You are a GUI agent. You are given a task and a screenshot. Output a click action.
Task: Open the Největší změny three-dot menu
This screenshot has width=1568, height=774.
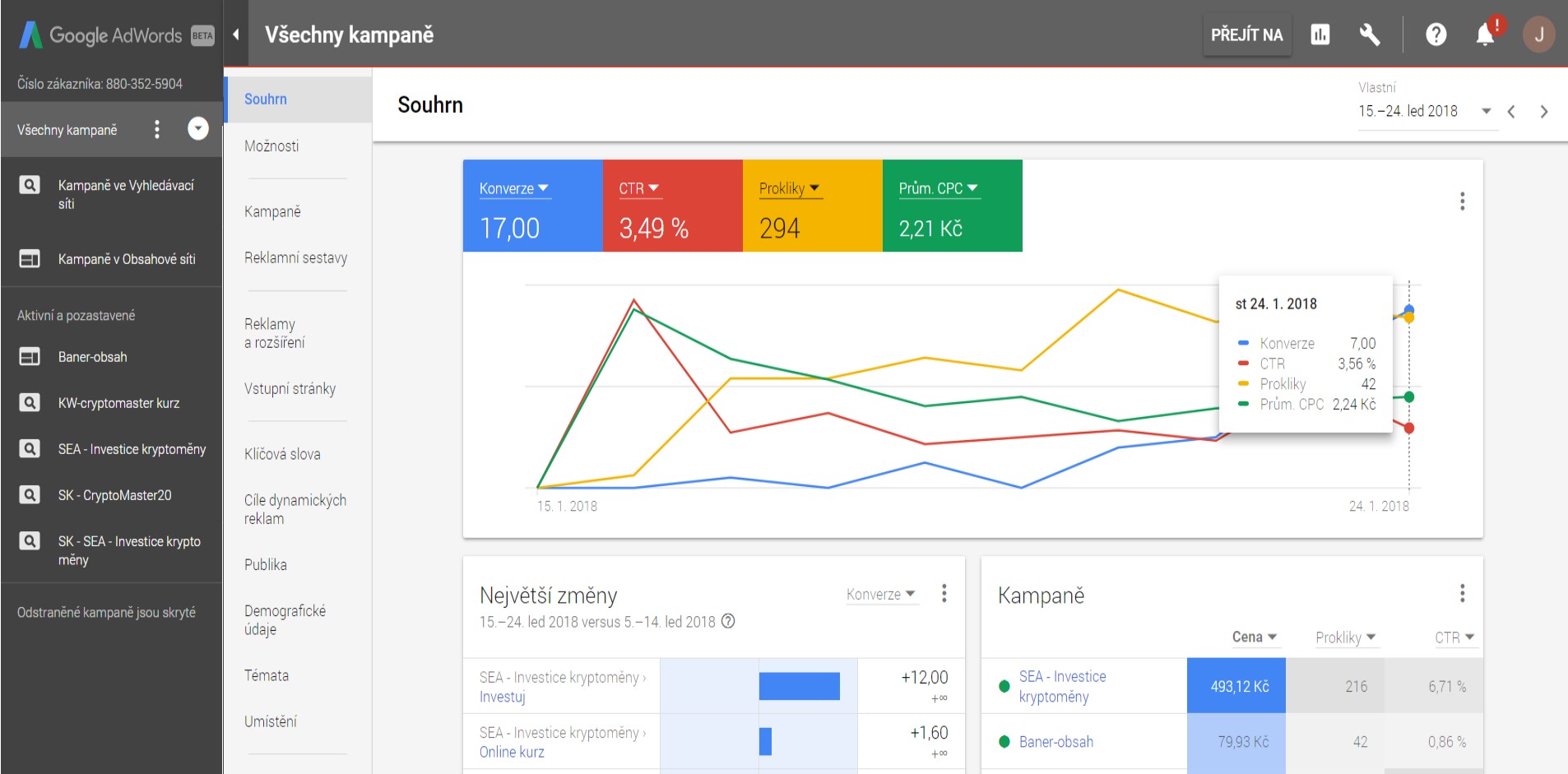[x=944, y=594]
